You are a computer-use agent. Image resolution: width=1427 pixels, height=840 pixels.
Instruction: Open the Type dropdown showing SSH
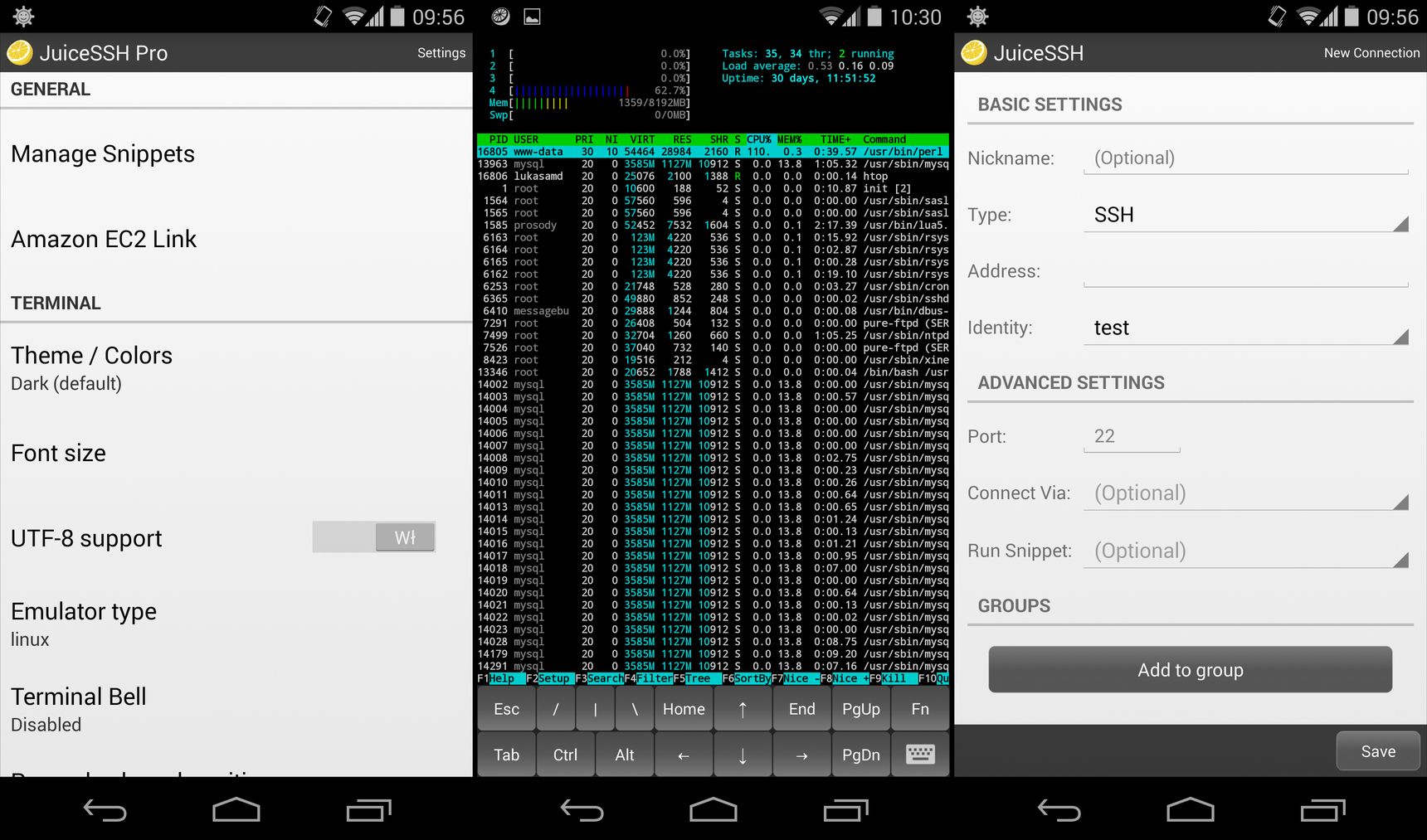pyautogui.click(x=1246, y=215)
